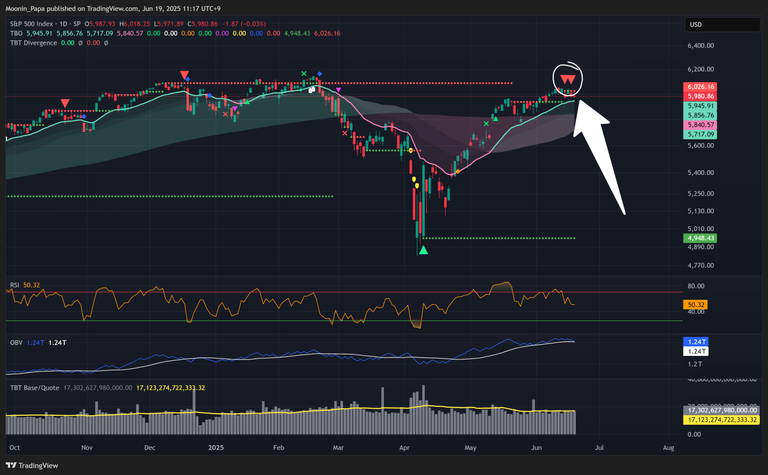
Task: Click the -1.87 (-0.03%) change value
Action: pos(244,24)
